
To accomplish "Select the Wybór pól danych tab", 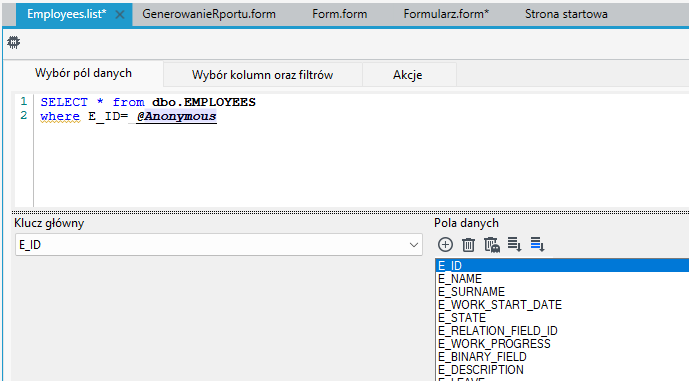I will point(83,73).
